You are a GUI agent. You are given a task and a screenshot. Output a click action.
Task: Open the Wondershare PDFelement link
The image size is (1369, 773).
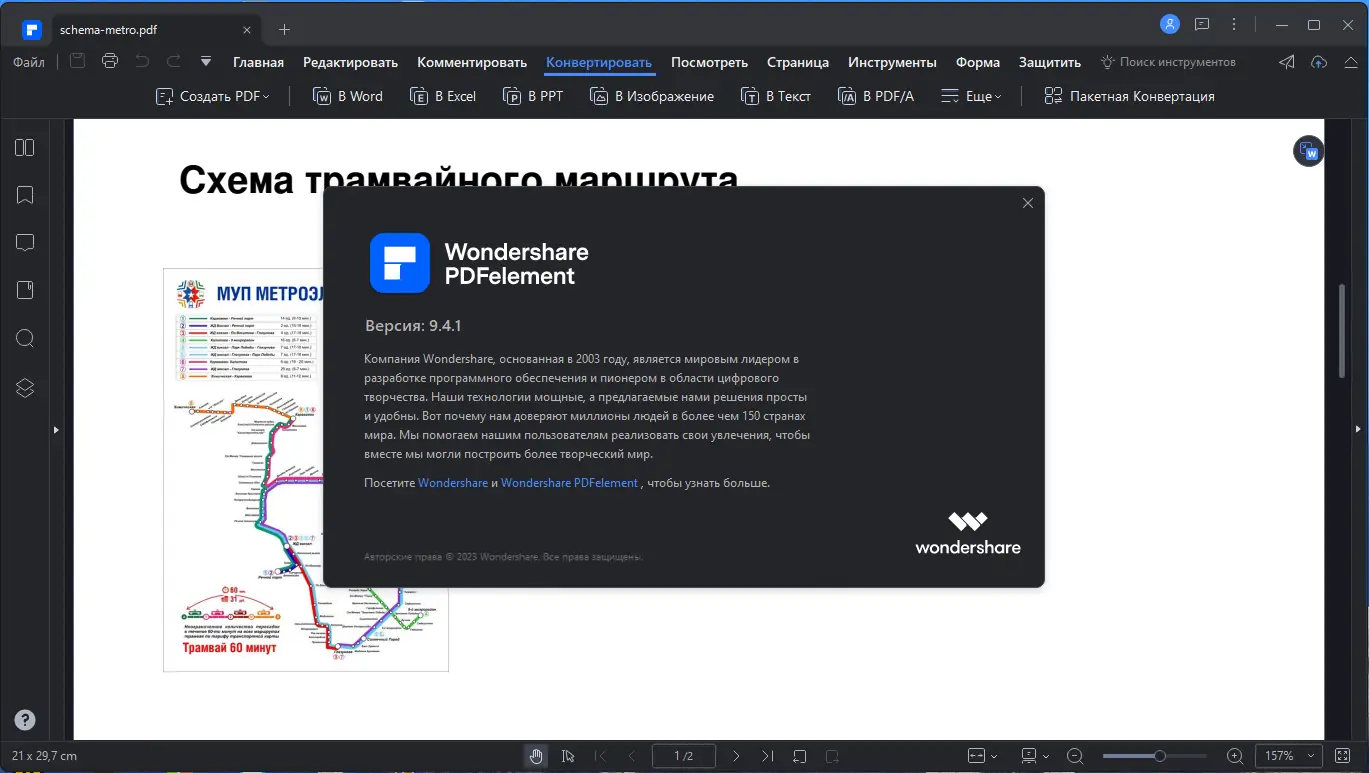point(569,483)
